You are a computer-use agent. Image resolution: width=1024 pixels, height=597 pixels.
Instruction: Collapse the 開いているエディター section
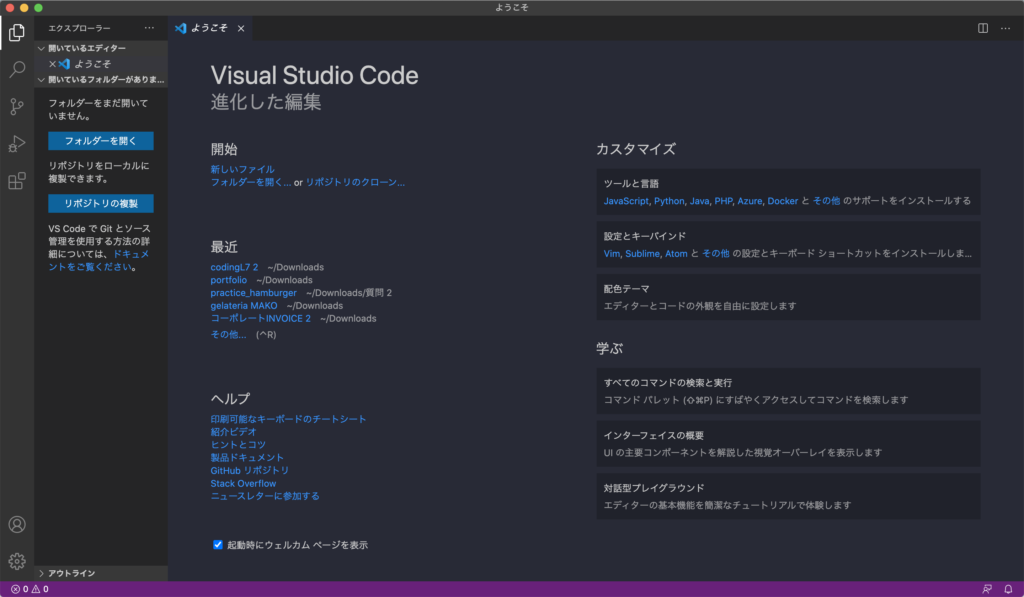pos(101,48)
